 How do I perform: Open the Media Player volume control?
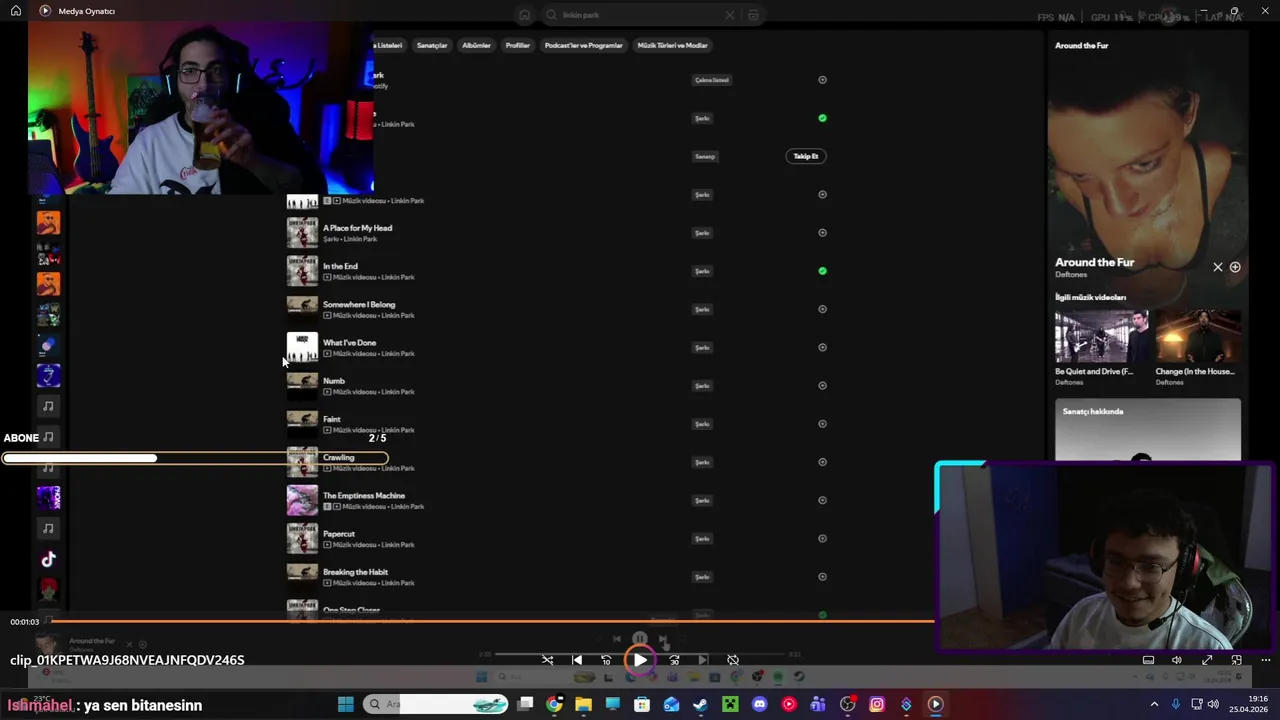[x=1177, y=660]
